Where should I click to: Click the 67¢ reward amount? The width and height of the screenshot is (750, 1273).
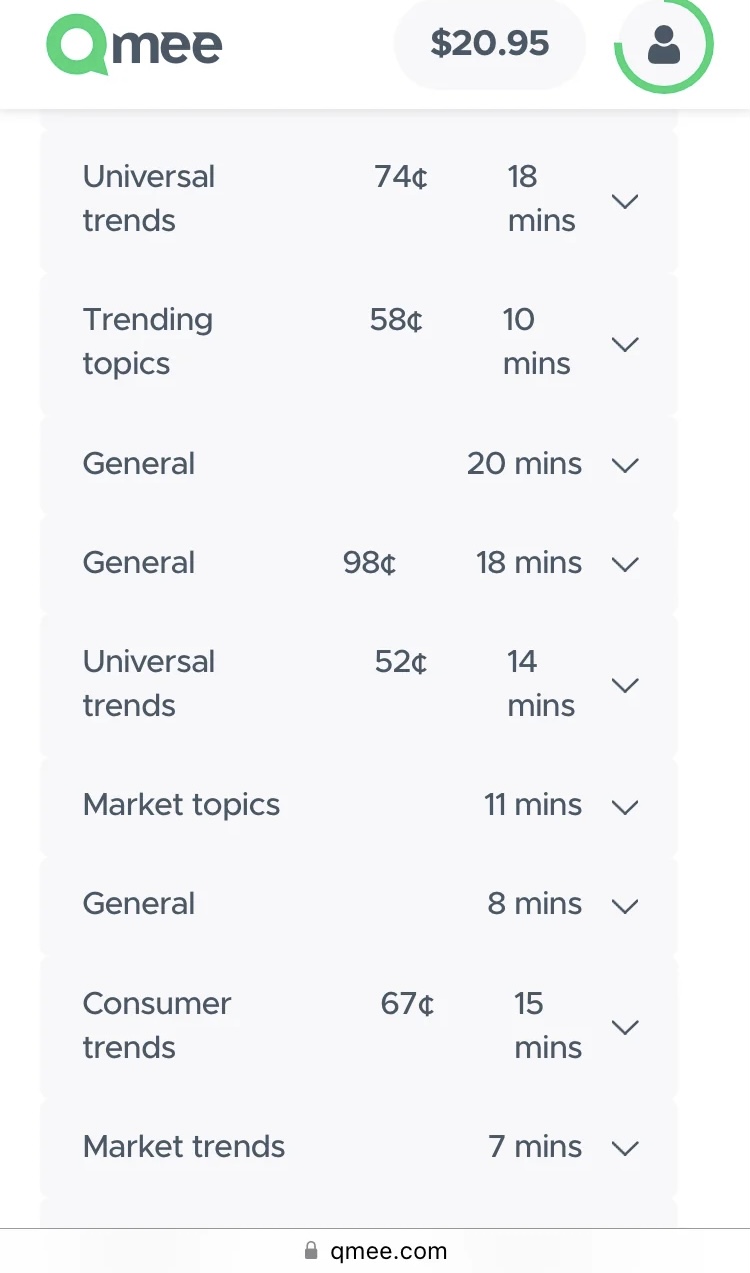(x=408, y=1003)
